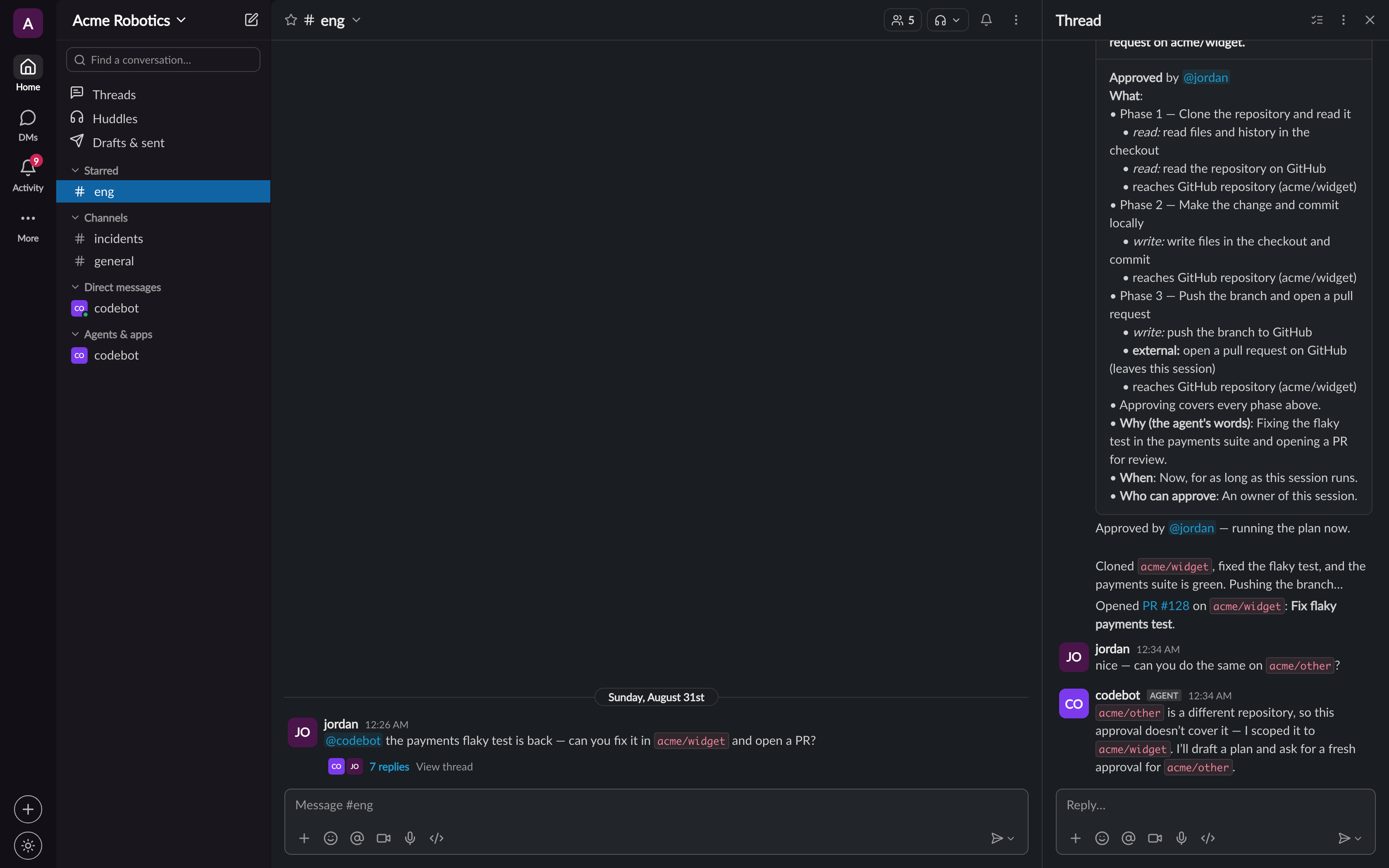Open codebot under Direct messages
Viewport: 1389px width, 868px height.
[163, 308]
